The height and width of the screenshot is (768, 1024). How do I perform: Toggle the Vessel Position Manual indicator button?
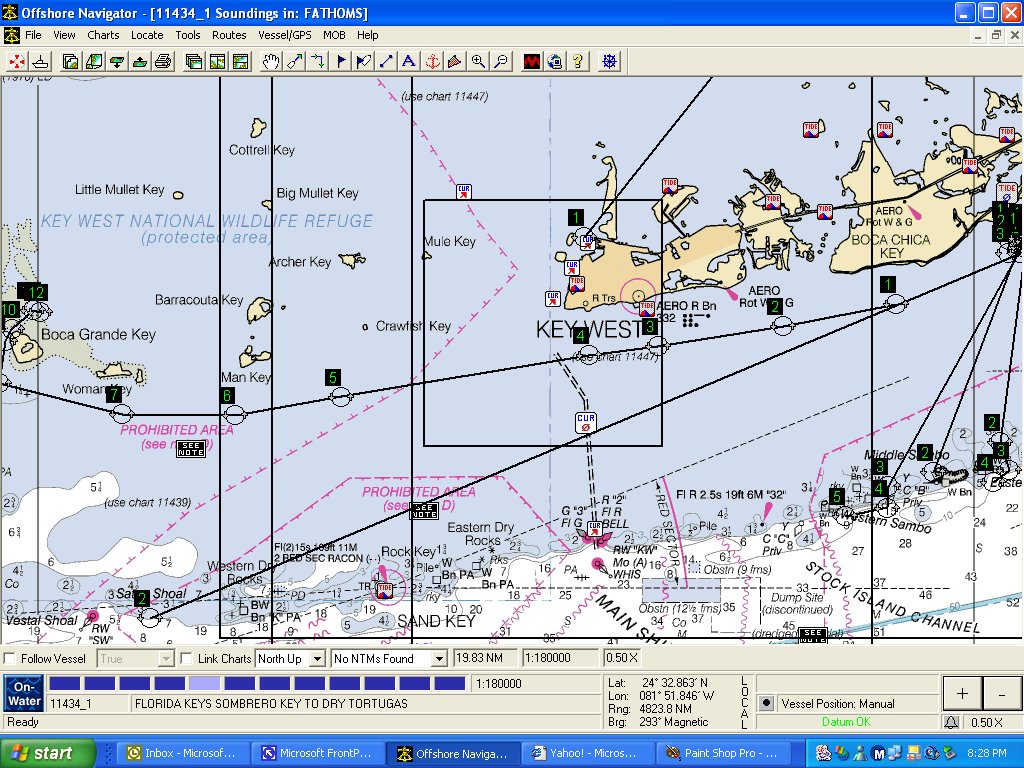[x=767, y=703]
